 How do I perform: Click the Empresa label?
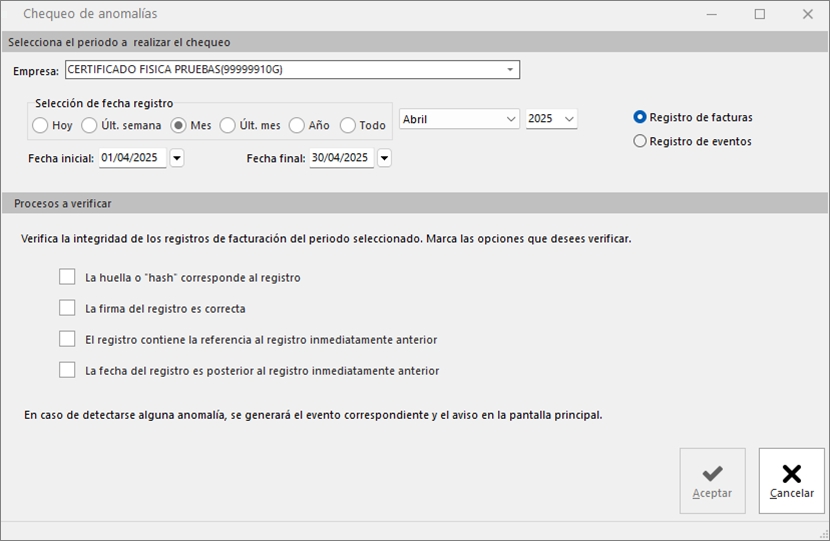36,71
